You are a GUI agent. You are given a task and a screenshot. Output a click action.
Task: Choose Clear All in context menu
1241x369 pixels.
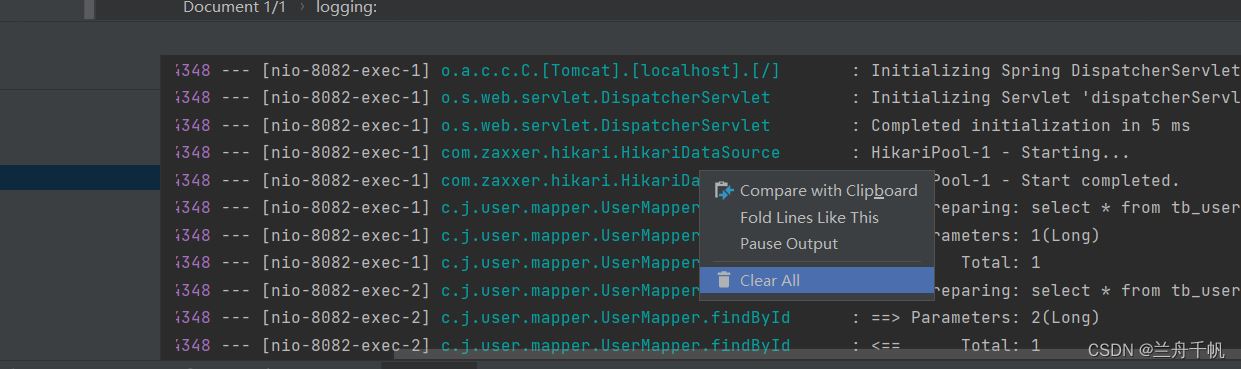click(817, 280)
